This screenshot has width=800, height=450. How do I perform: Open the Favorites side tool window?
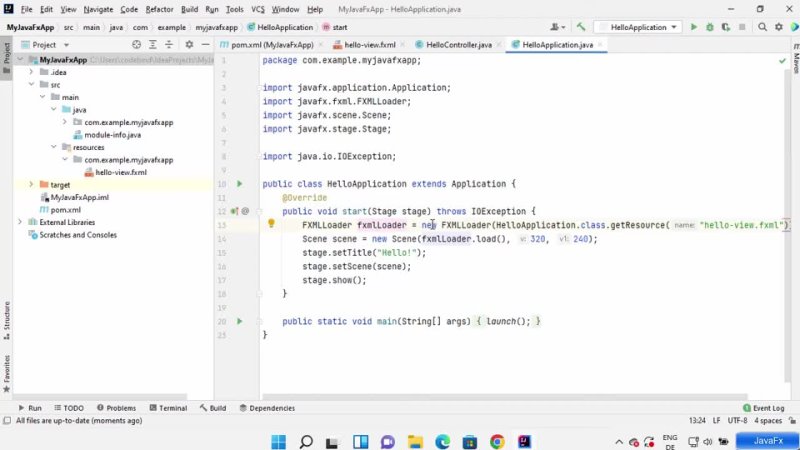click(x=7, y=374)
